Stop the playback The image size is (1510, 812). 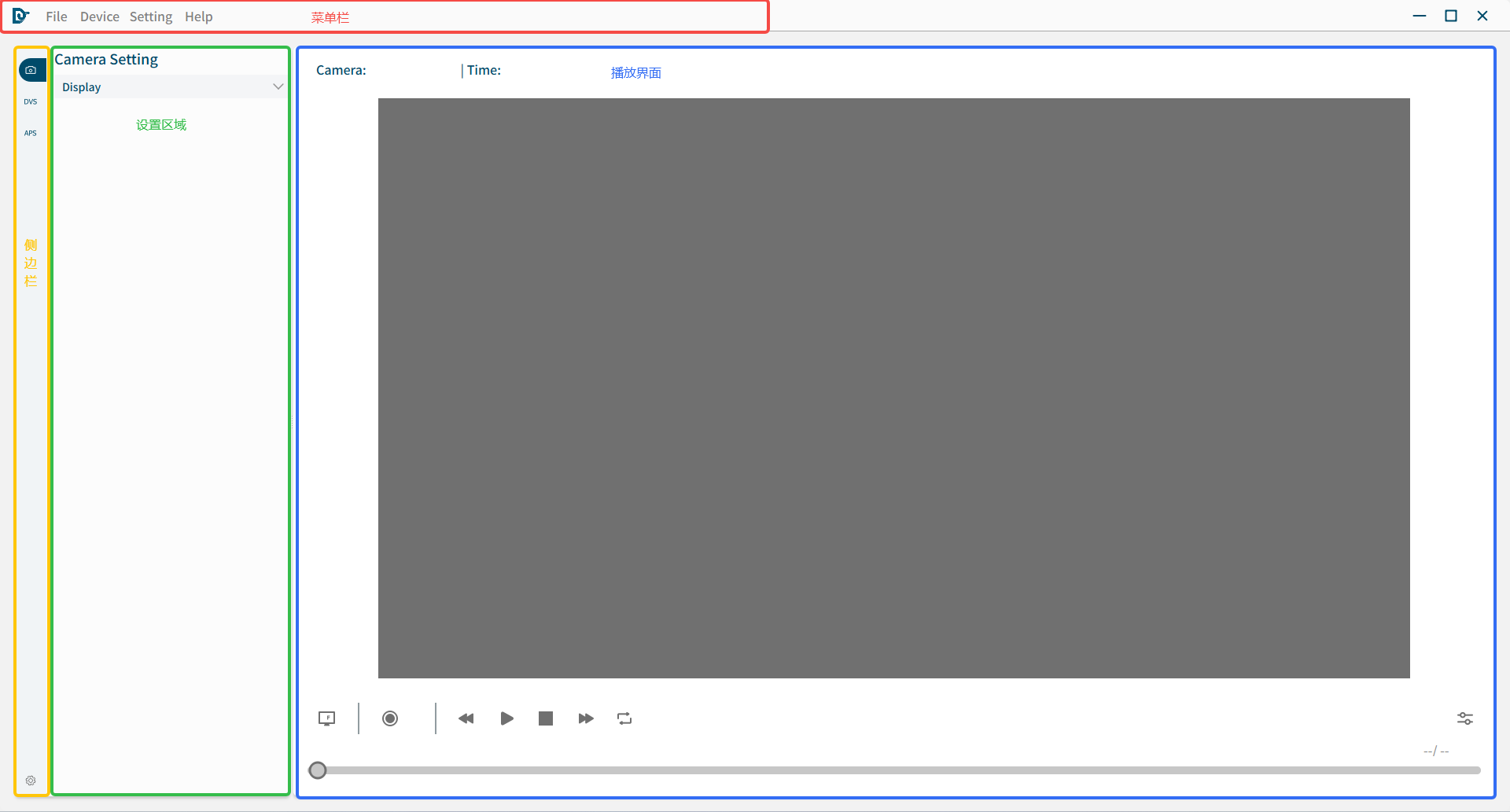click(x=546, y=718)
